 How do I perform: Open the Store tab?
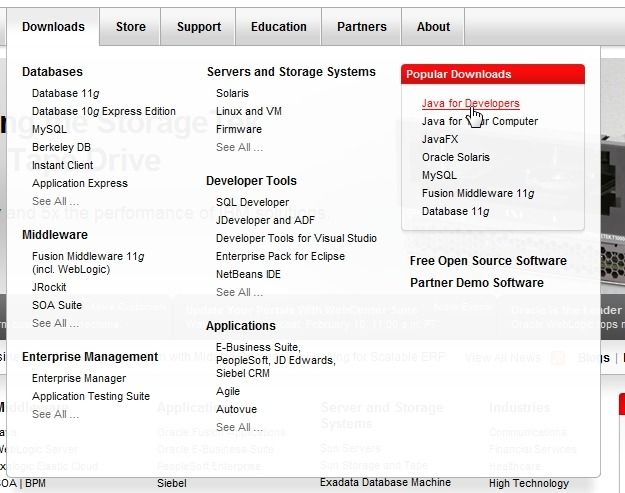[130, 27]
